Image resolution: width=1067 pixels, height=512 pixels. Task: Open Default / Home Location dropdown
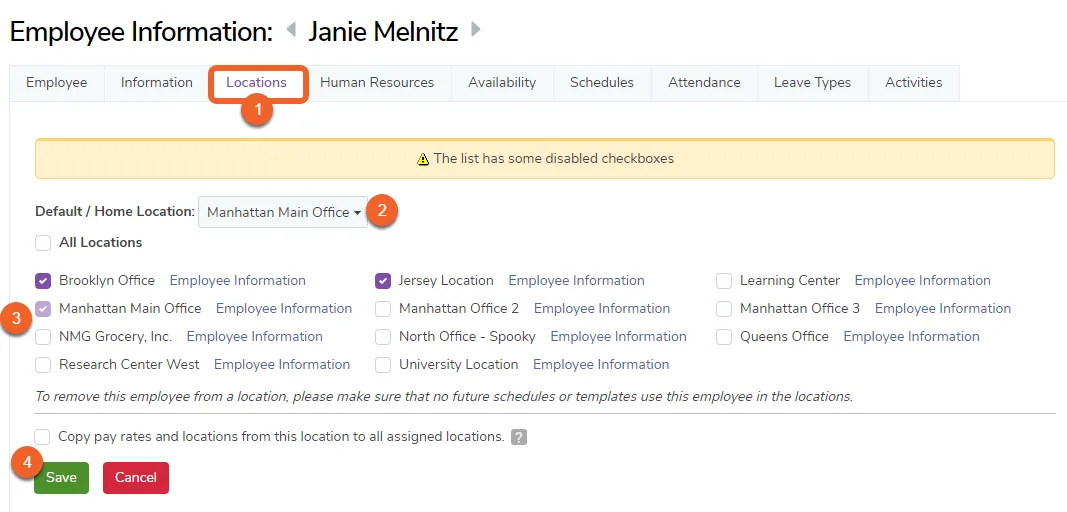[283, 212]
